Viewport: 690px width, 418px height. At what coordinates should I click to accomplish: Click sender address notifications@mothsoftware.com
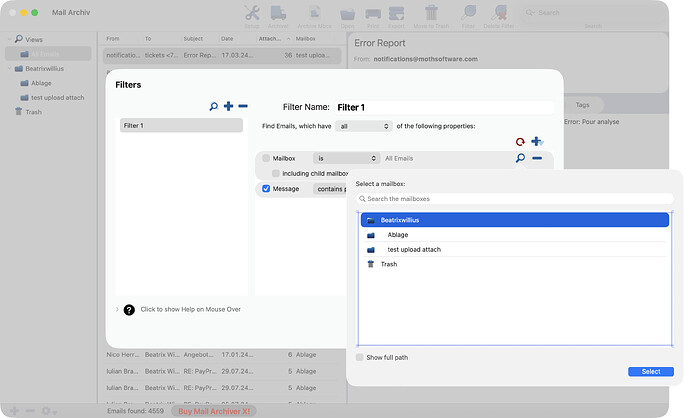click(x=426, y=59)
